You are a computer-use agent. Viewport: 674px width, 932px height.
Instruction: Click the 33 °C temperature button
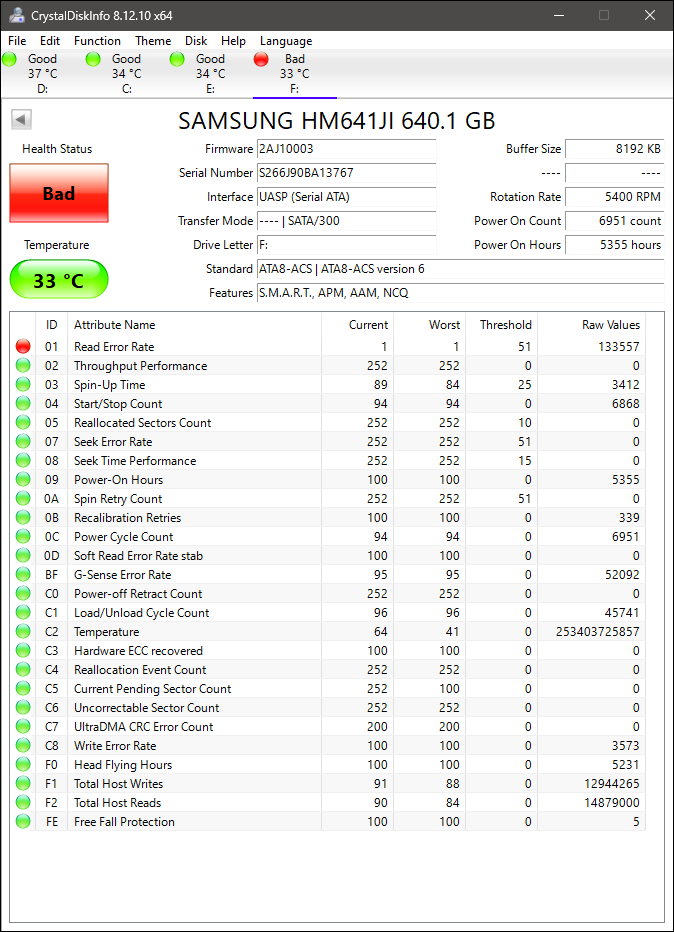click(x=59, y=280)
